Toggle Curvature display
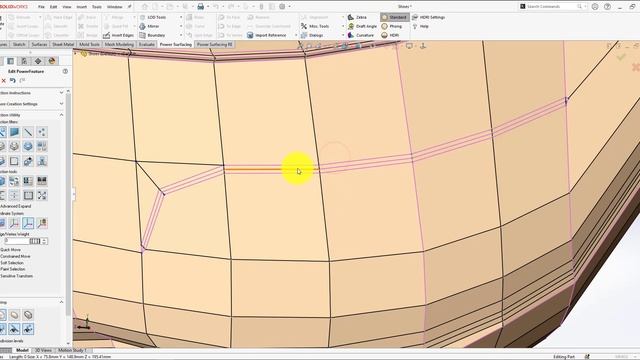Image resolution: width=640 pixels, height=360 pixels. point(361,36)
